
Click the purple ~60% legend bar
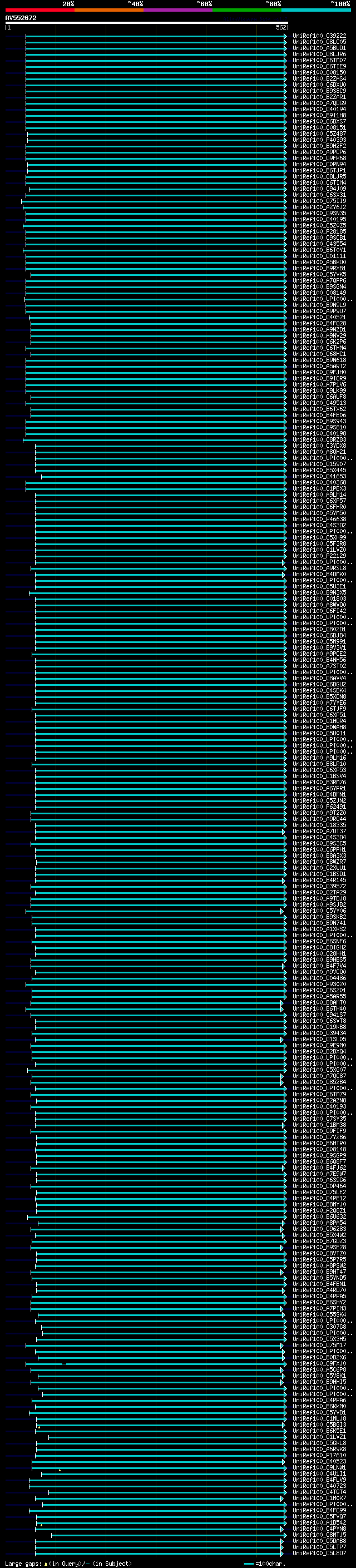(179, 10)
